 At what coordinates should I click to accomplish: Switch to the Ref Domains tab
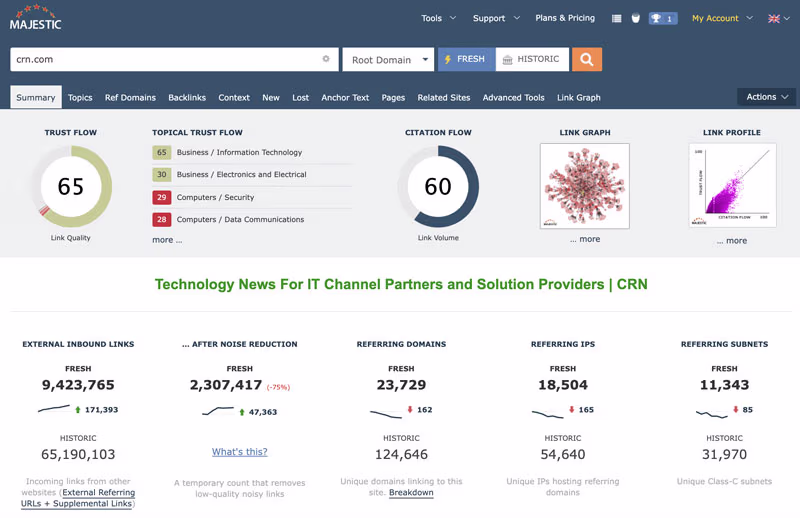pyautogui.click(x=130, y=98)
